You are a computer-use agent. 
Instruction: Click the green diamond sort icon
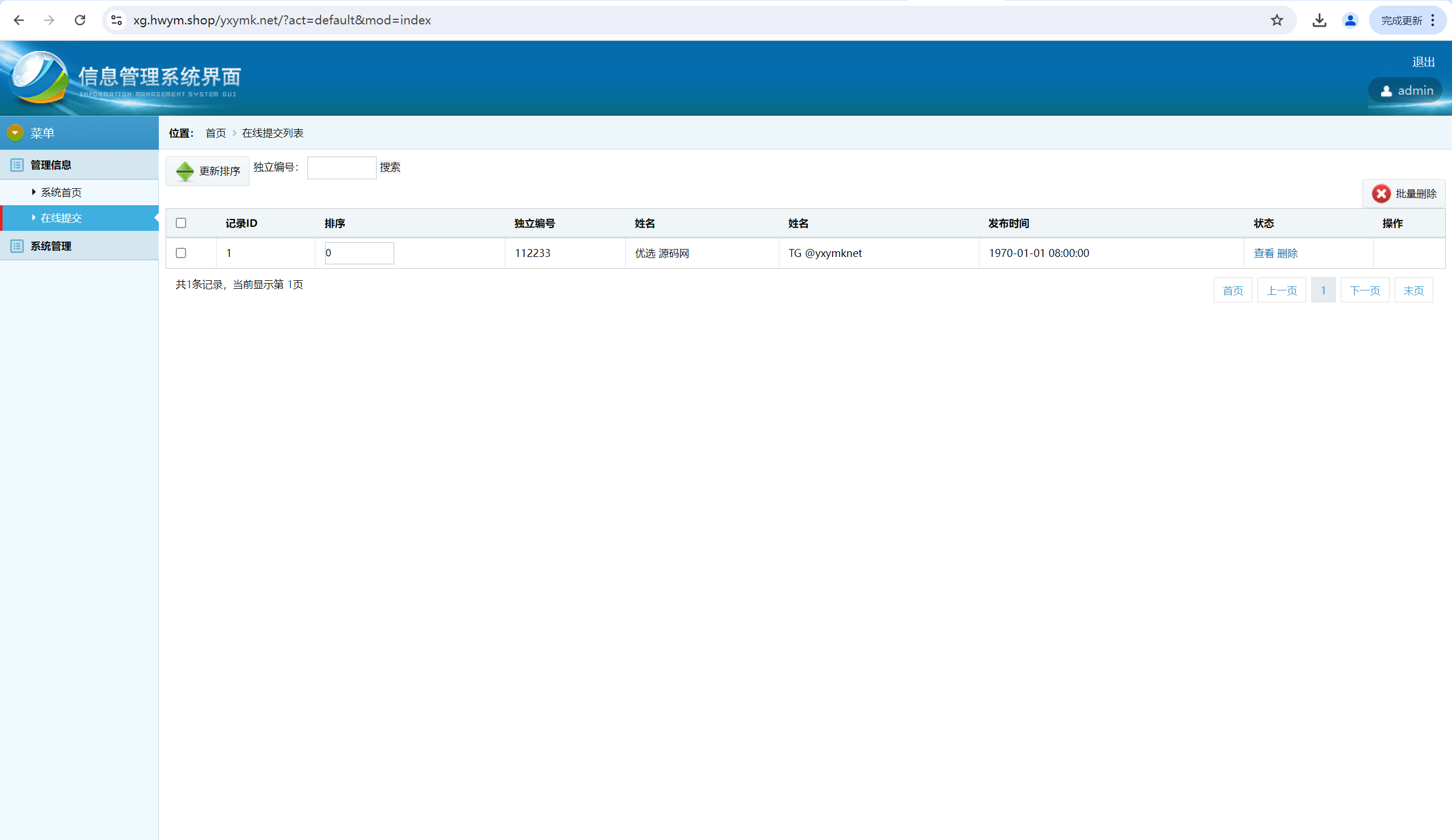(x=185, y=171)
